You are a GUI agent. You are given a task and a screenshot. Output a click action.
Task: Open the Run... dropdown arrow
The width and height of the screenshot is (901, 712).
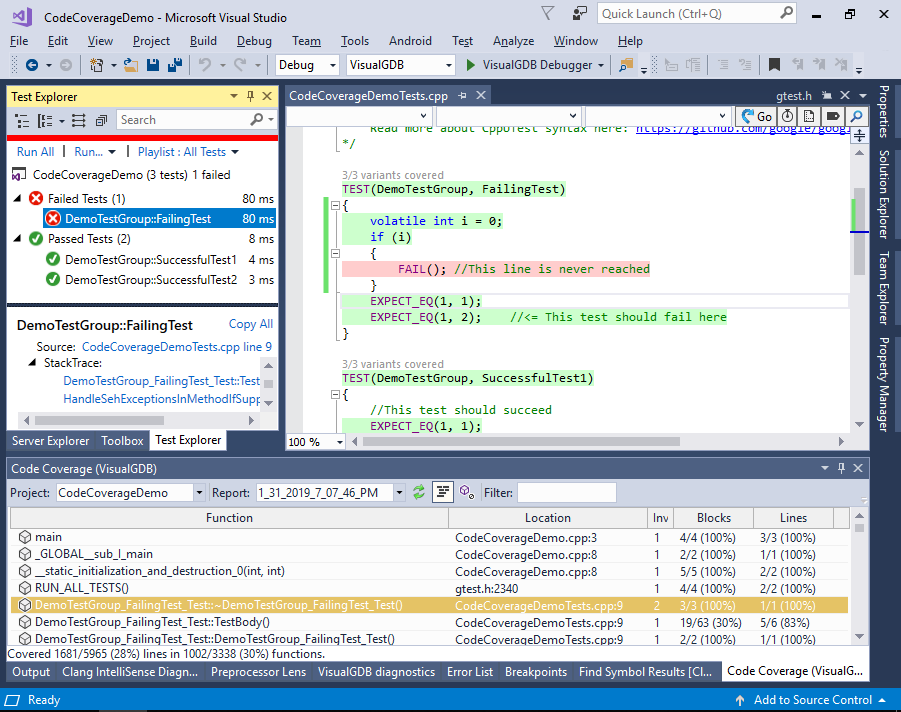click(x=112, y=152)
